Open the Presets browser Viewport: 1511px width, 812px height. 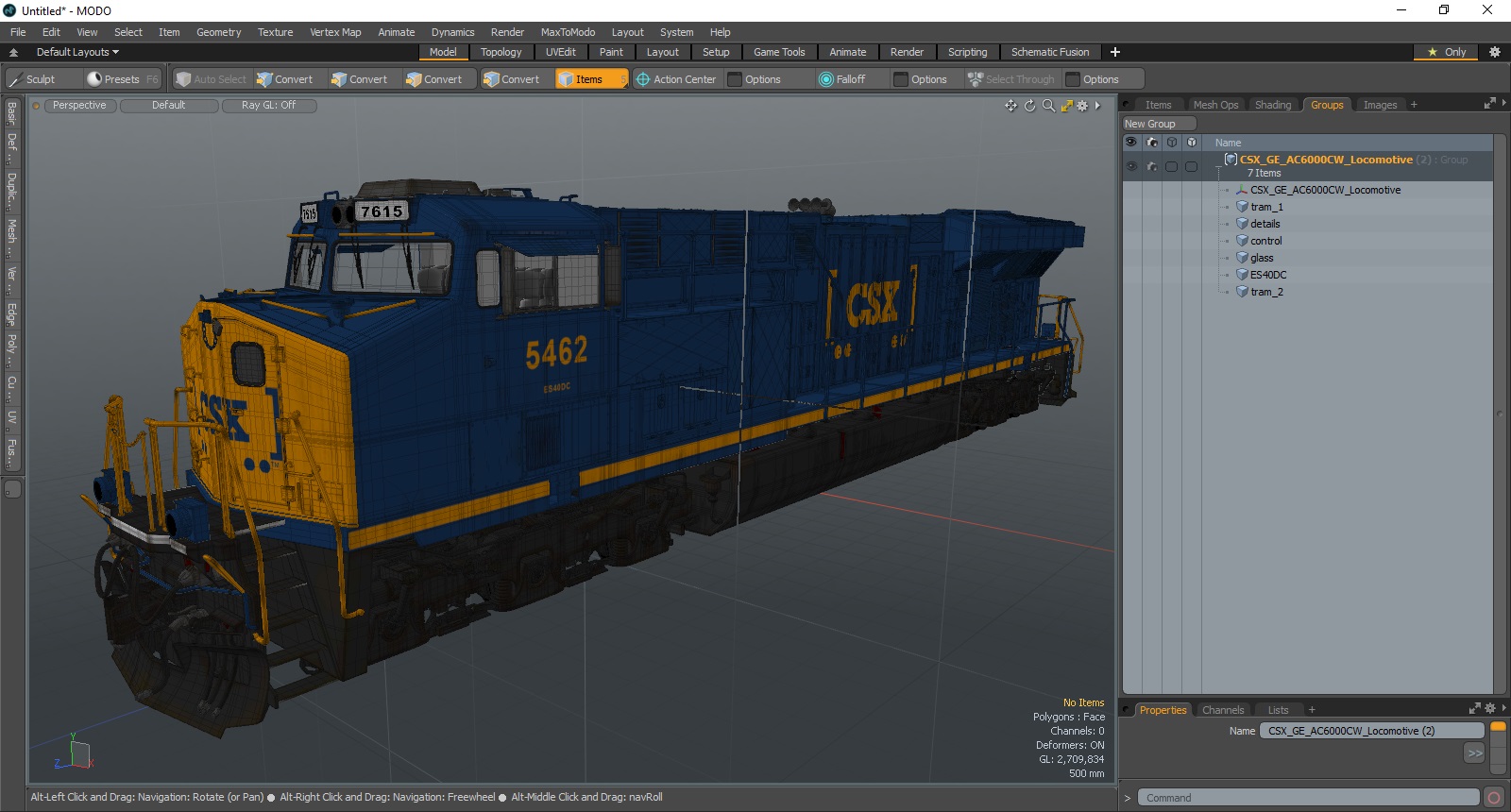(123, 79)
